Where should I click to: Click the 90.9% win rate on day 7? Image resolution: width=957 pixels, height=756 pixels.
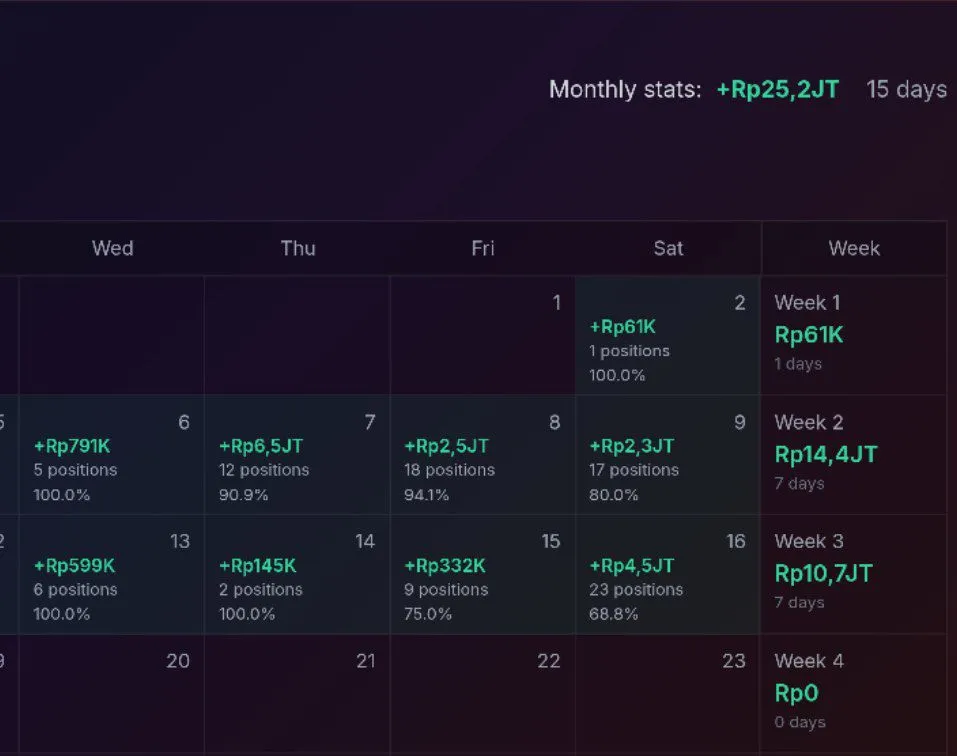(244, 495)
